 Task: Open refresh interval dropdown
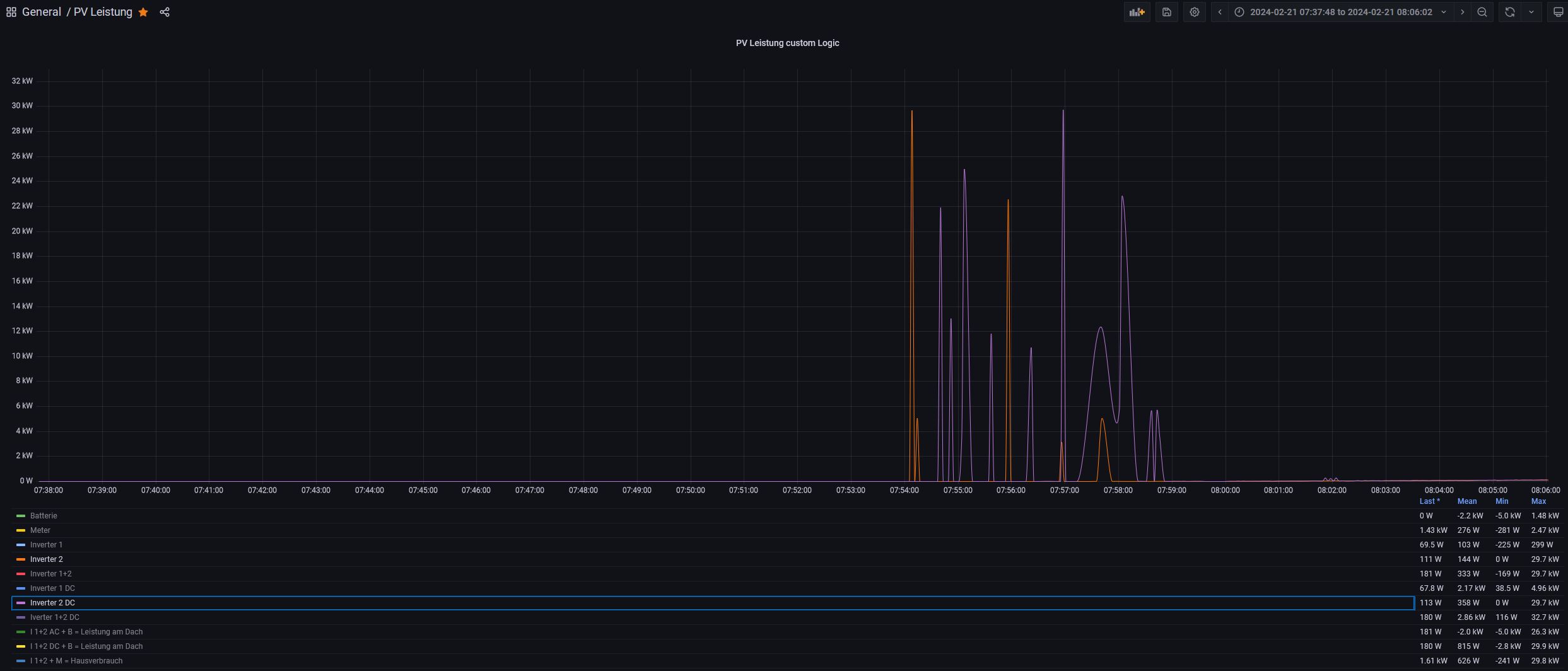pyautogui.click(x=1531, y=12)
